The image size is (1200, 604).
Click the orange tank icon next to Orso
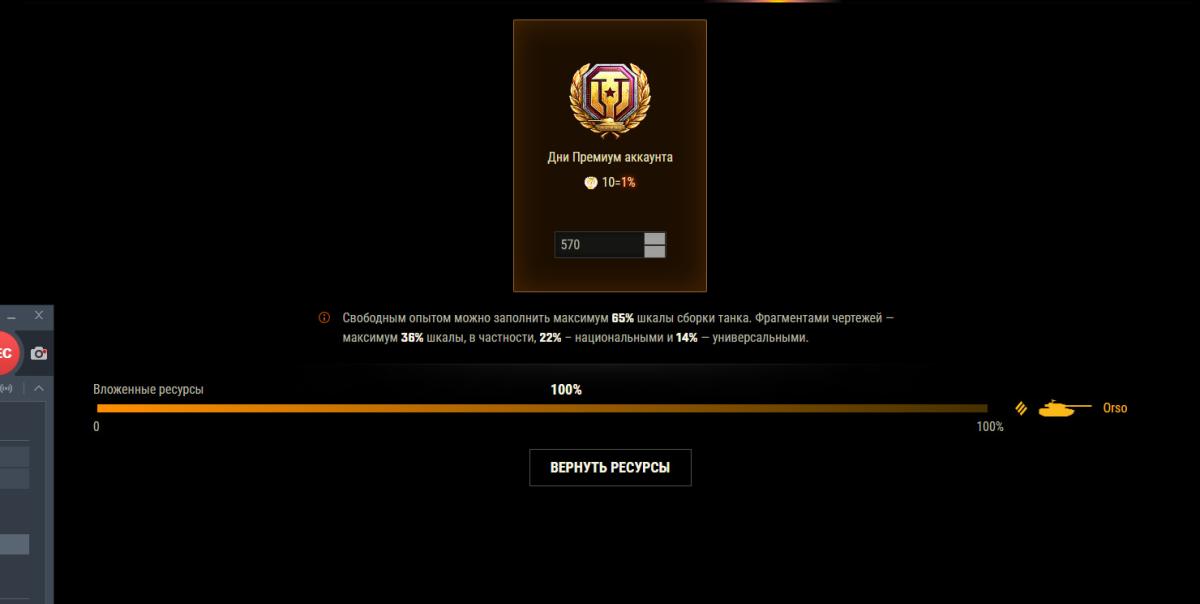pos(1064,408)
